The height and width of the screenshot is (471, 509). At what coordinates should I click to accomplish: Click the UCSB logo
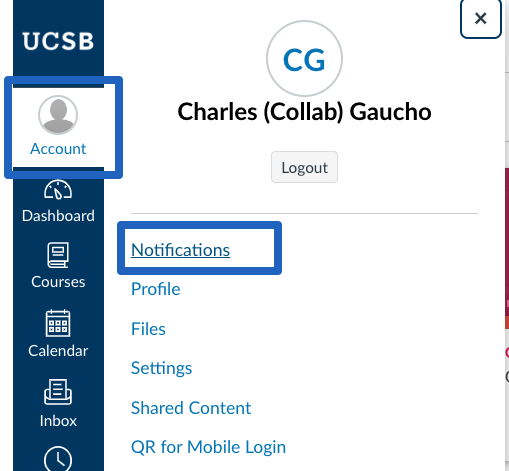[x=58, y=41]
